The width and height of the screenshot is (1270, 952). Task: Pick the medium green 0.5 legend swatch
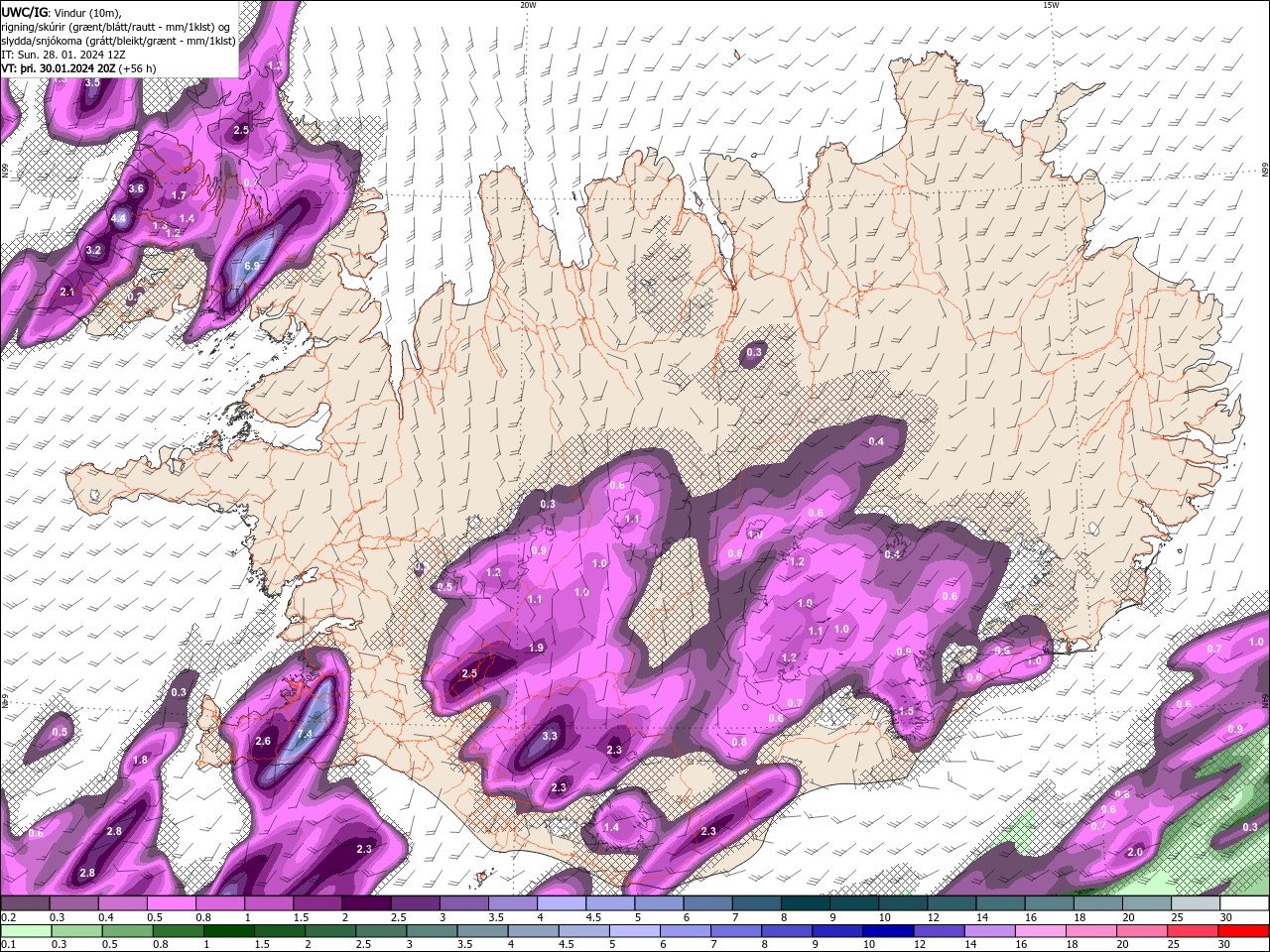(x=127, y=931)
